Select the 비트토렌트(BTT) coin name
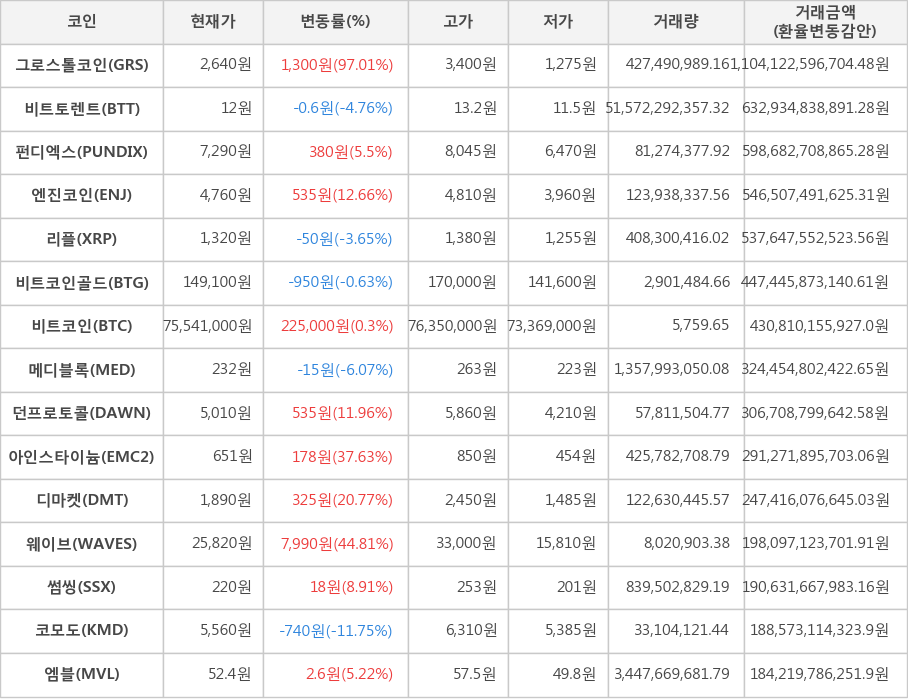Viewport: 908px width, 700px height. point(82,109)
